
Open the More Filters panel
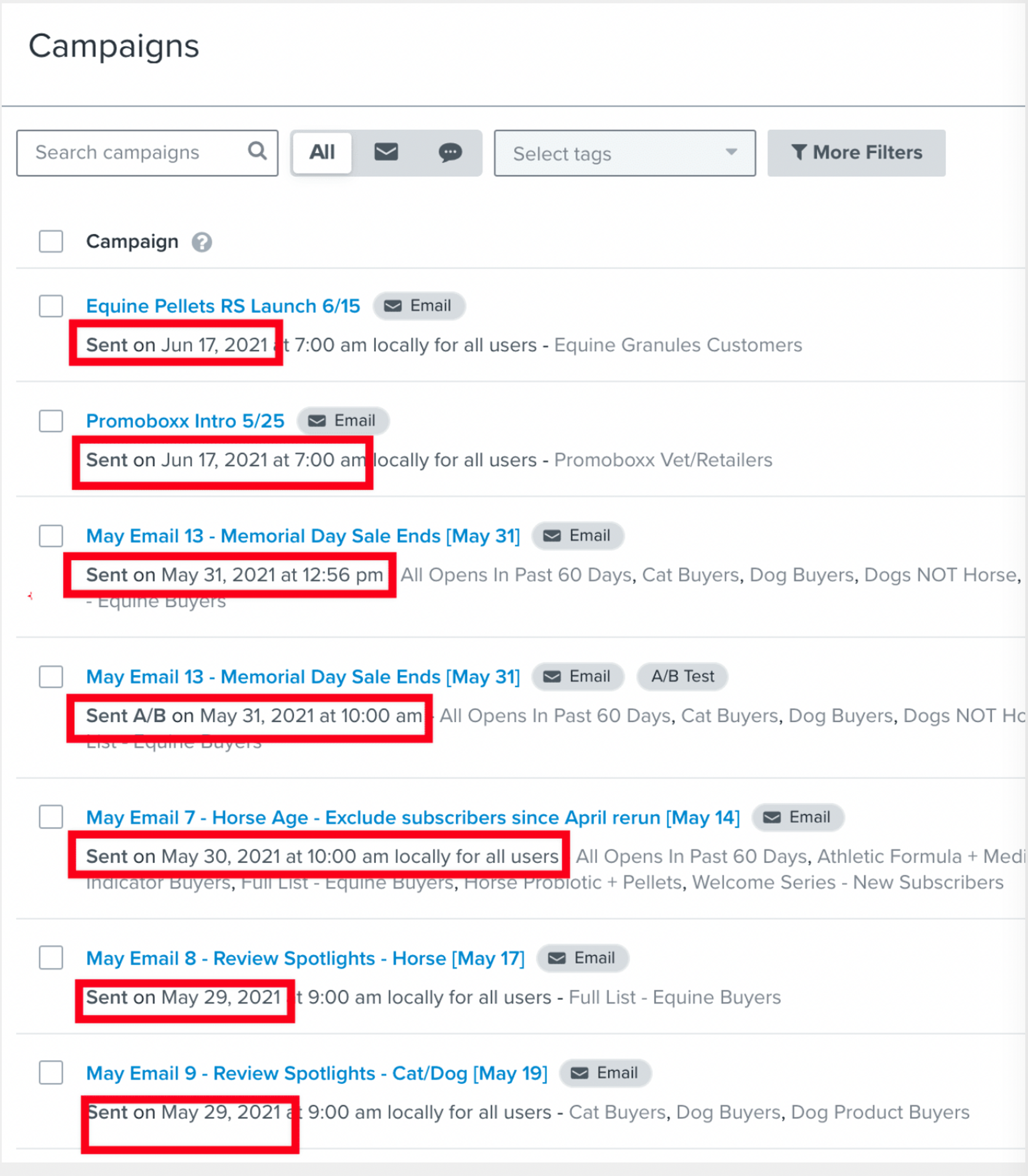coord(856,153)
